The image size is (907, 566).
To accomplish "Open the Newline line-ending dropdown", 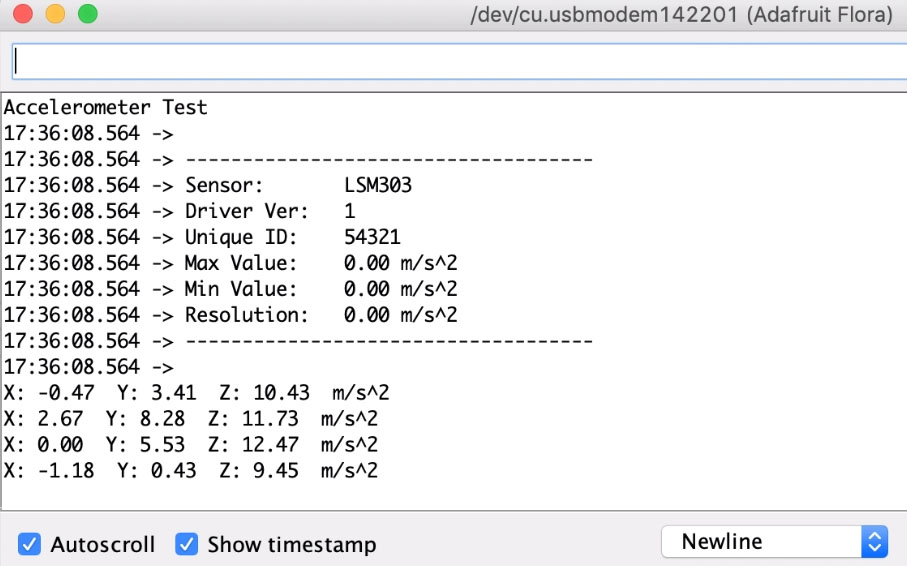I will (774, 542).
